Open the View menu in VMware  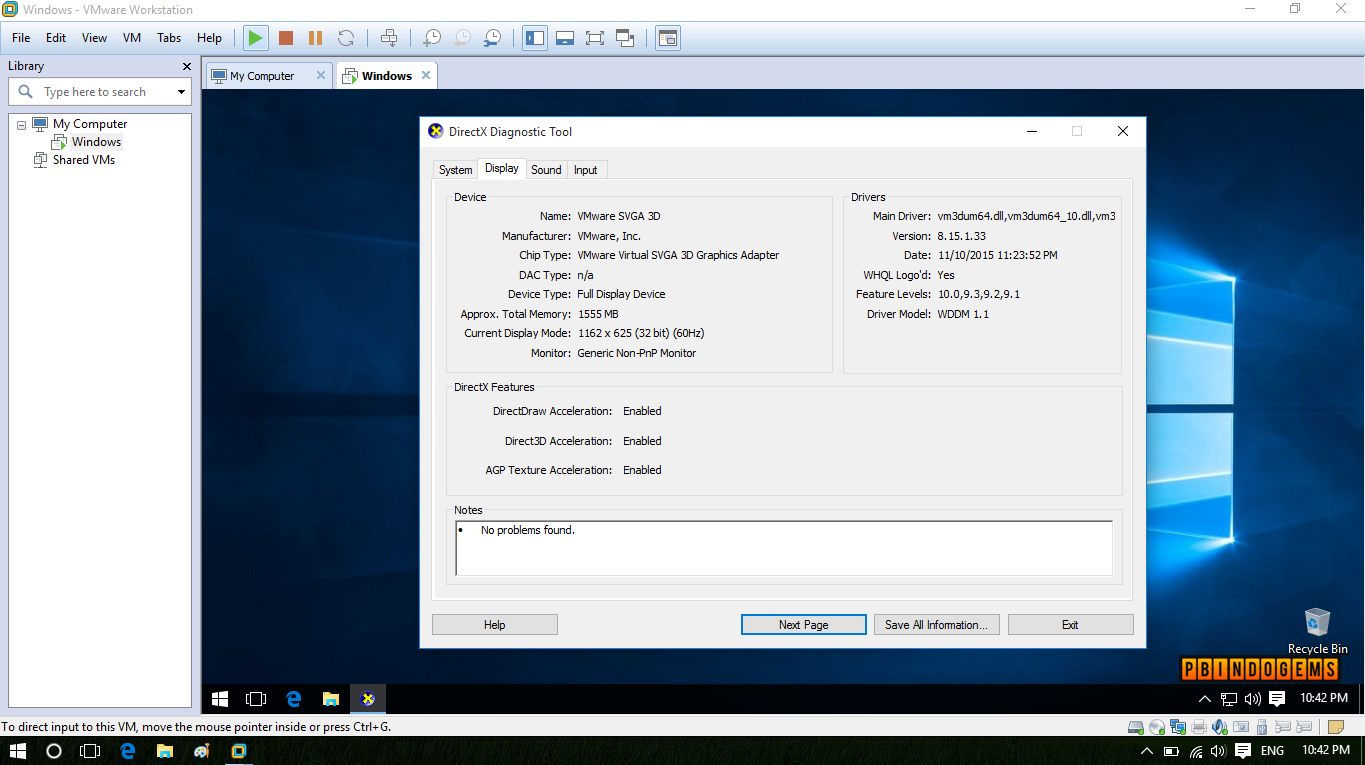pos(94,38)
